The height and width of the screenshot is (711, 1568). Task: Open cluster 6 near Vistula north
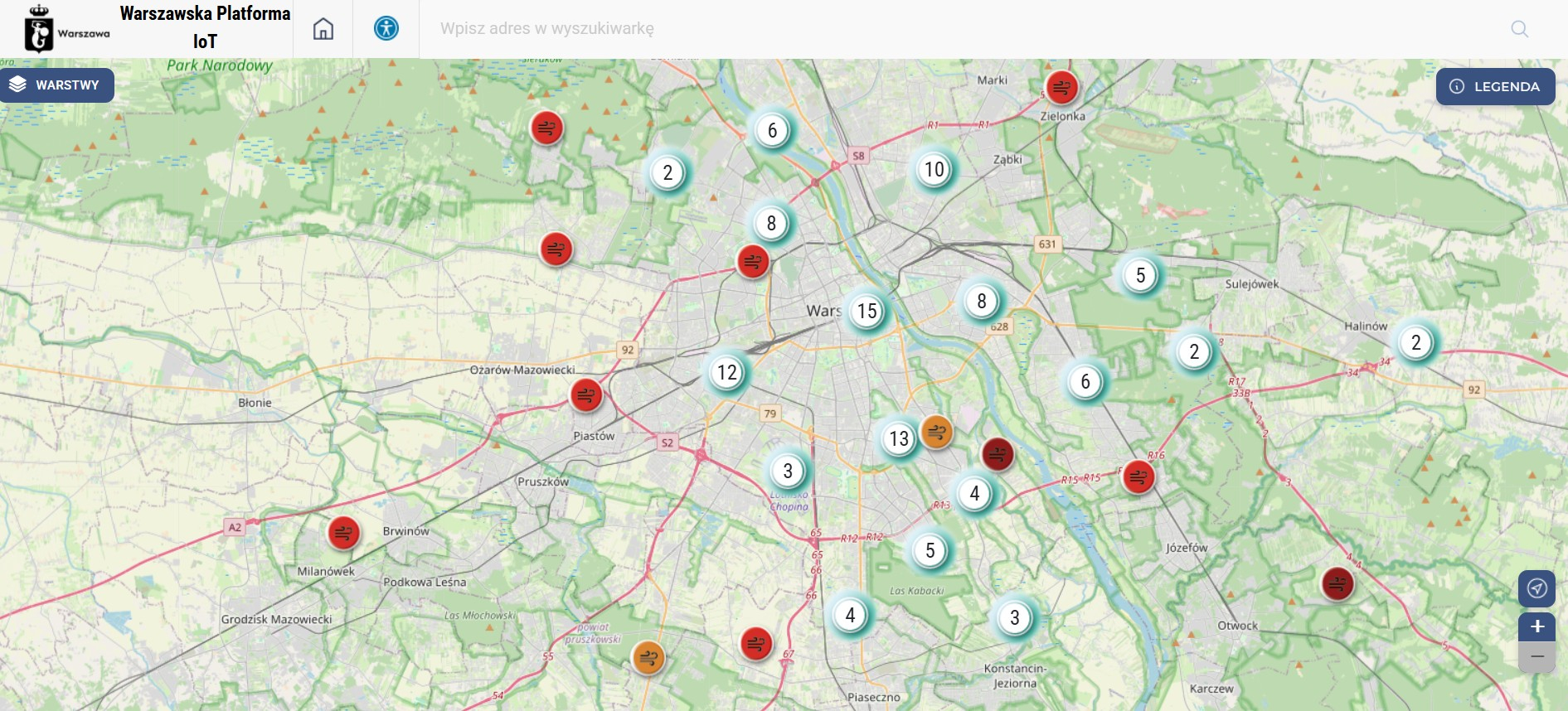click(x=772, y=131)
